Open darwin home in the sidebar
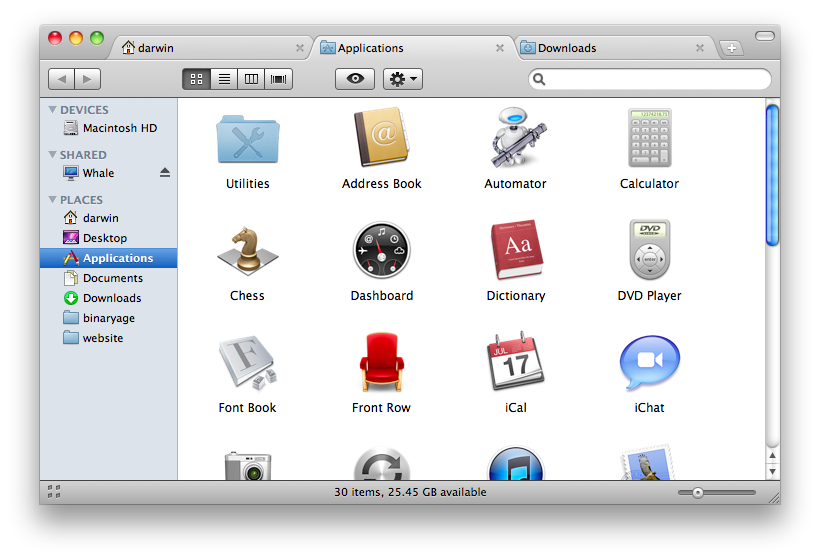This screenshot has height=559, width=820. [109, 218]
